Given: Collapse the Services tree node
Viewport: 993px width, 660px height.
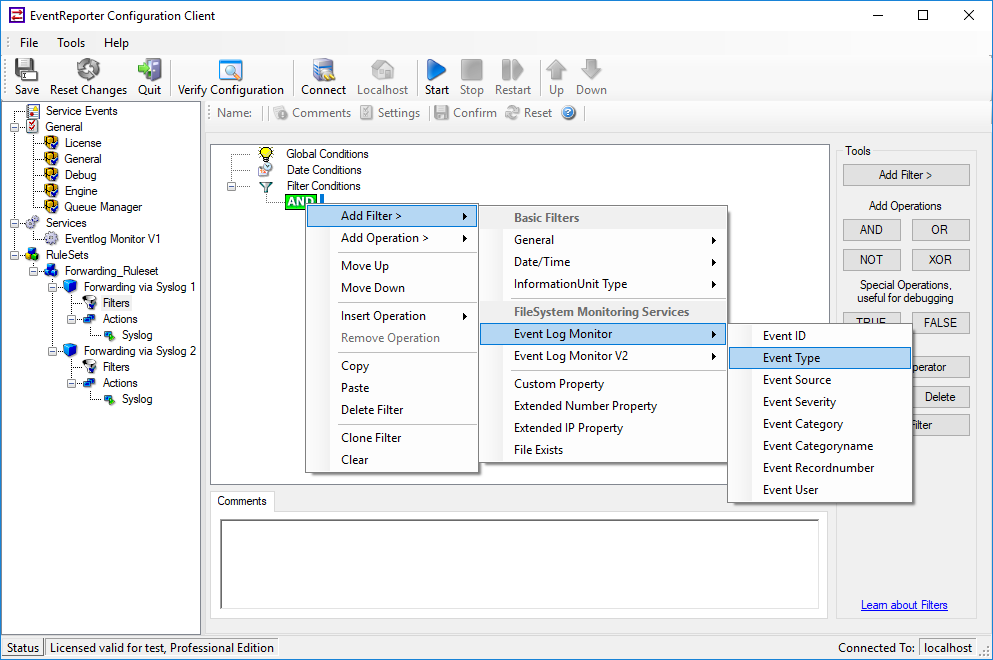Looking at the screenshot, I should pyautogui.click(x=14, y=223).
